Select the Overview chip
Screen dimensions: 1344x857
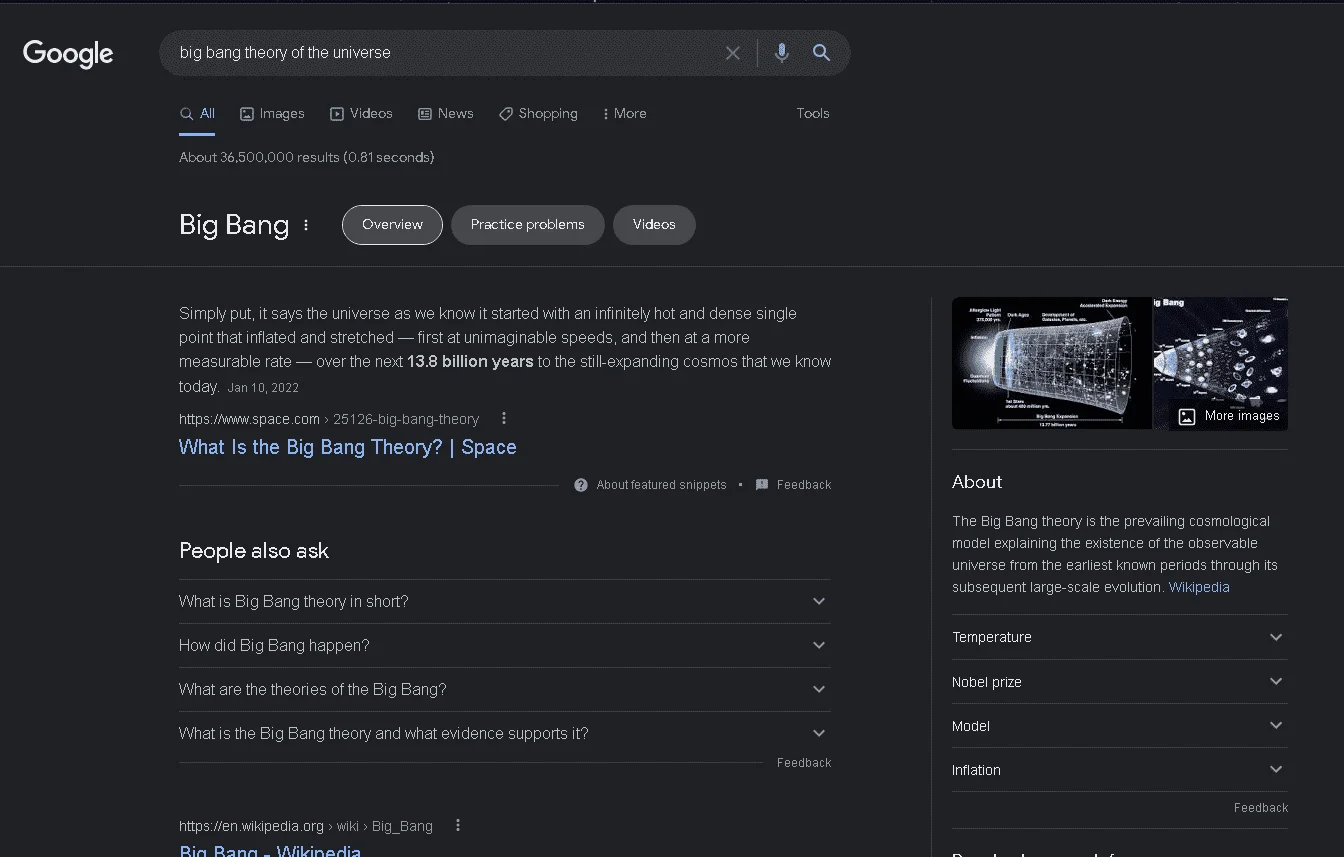pos(392,225)
